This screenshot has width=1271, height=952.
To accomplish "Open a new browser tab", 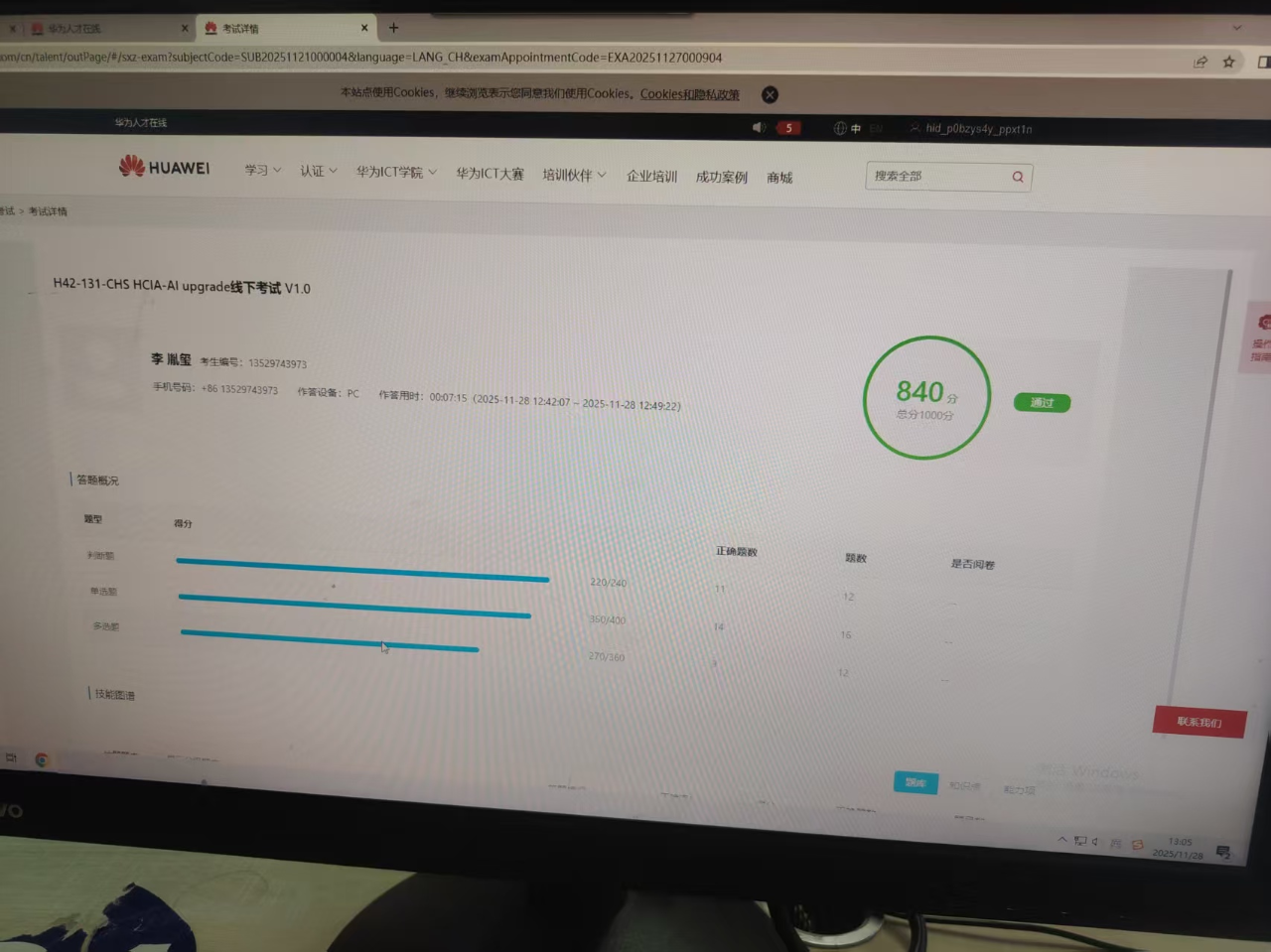I will [394, 28].
